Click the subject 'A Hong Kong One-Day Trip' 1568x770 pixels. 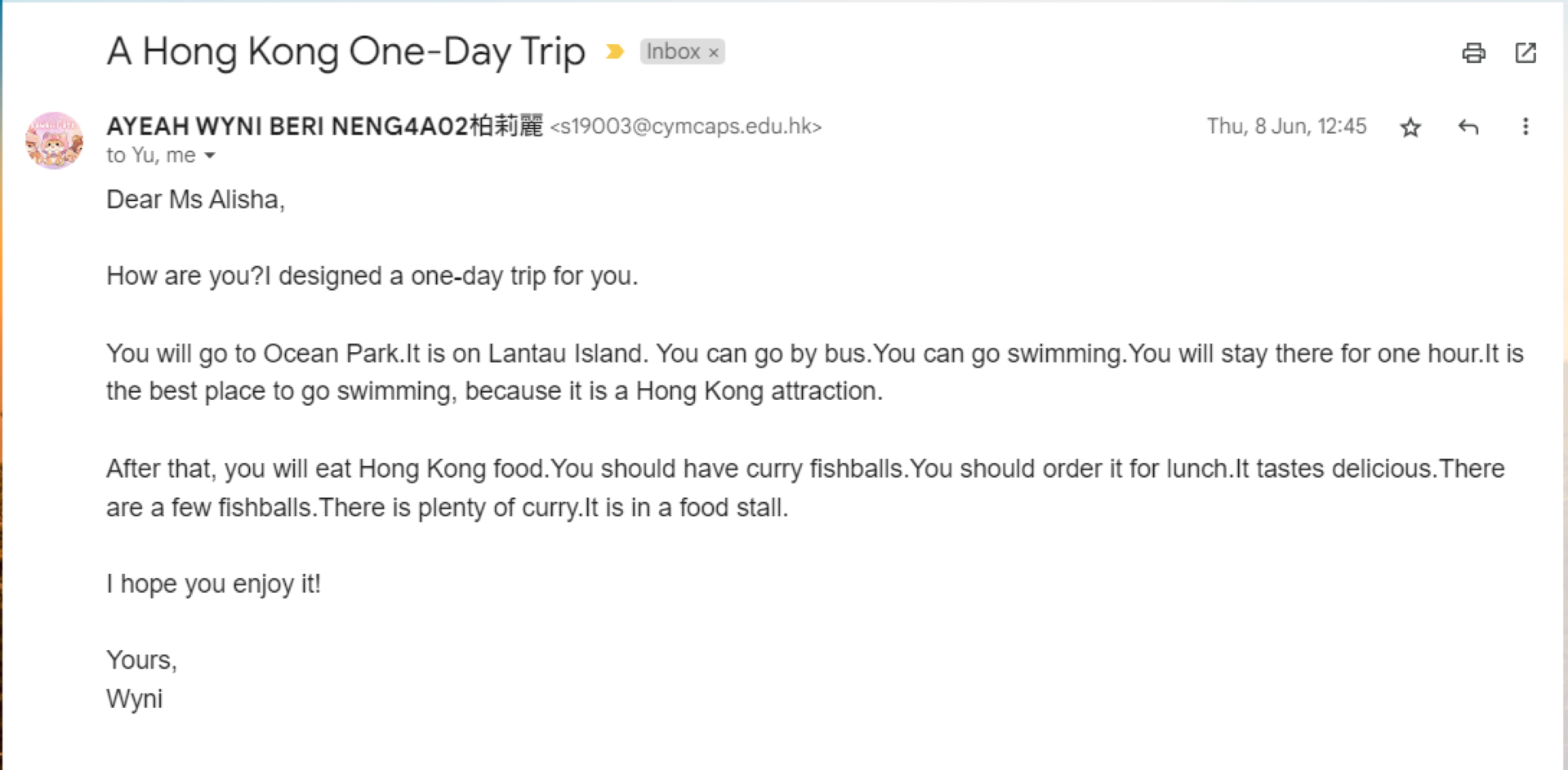345,52
